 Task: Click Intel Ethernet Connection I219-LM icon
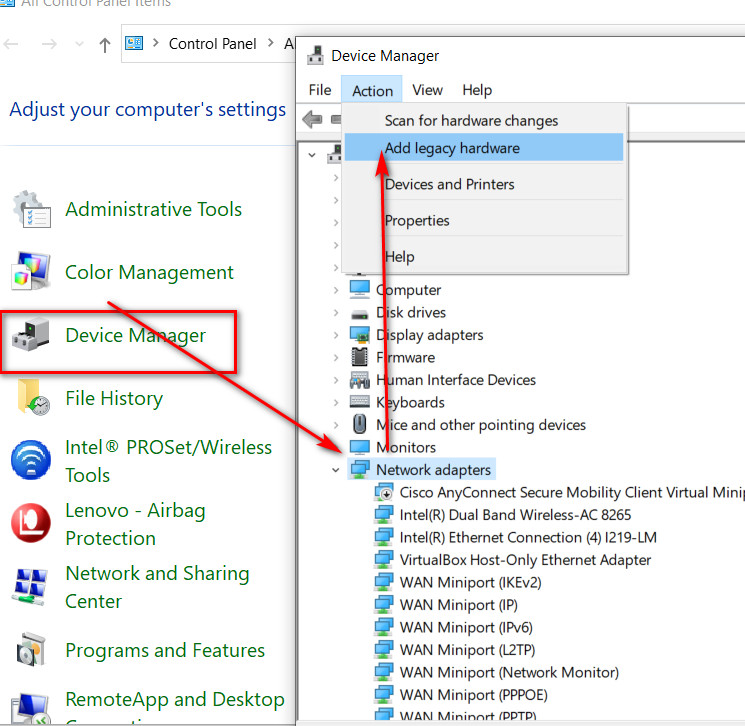384,537
